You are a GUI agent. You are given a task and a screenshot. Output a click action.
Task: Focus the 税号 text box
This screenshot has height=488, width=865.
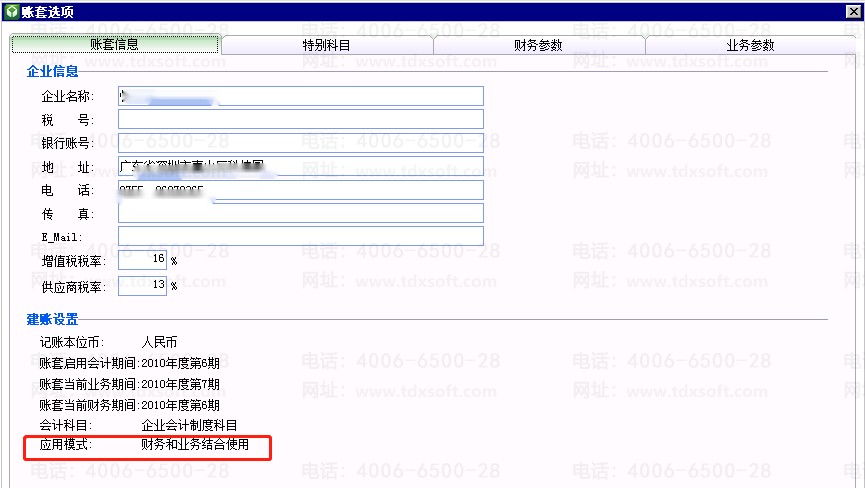pyautogui.click(x=300, y=120)
